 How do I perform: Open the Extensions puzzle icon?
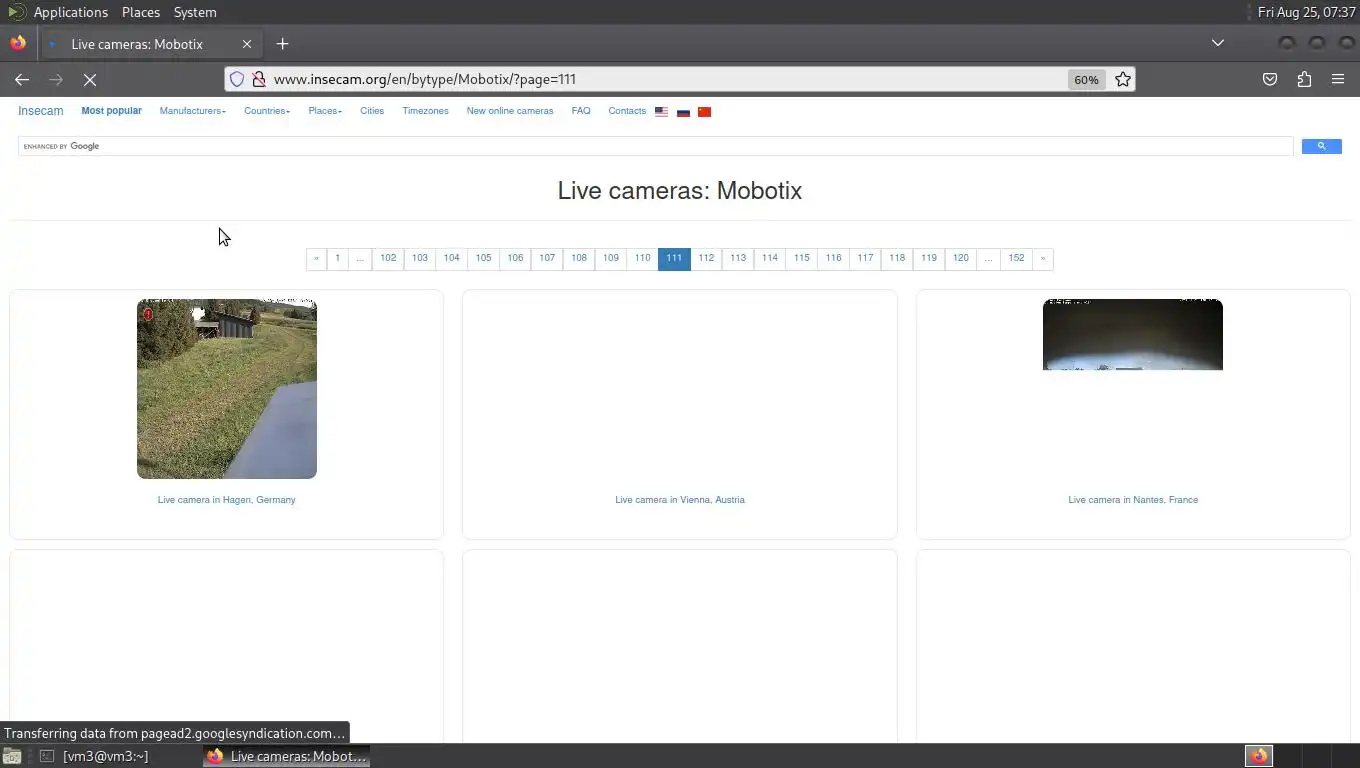(x=1304, y=79)
